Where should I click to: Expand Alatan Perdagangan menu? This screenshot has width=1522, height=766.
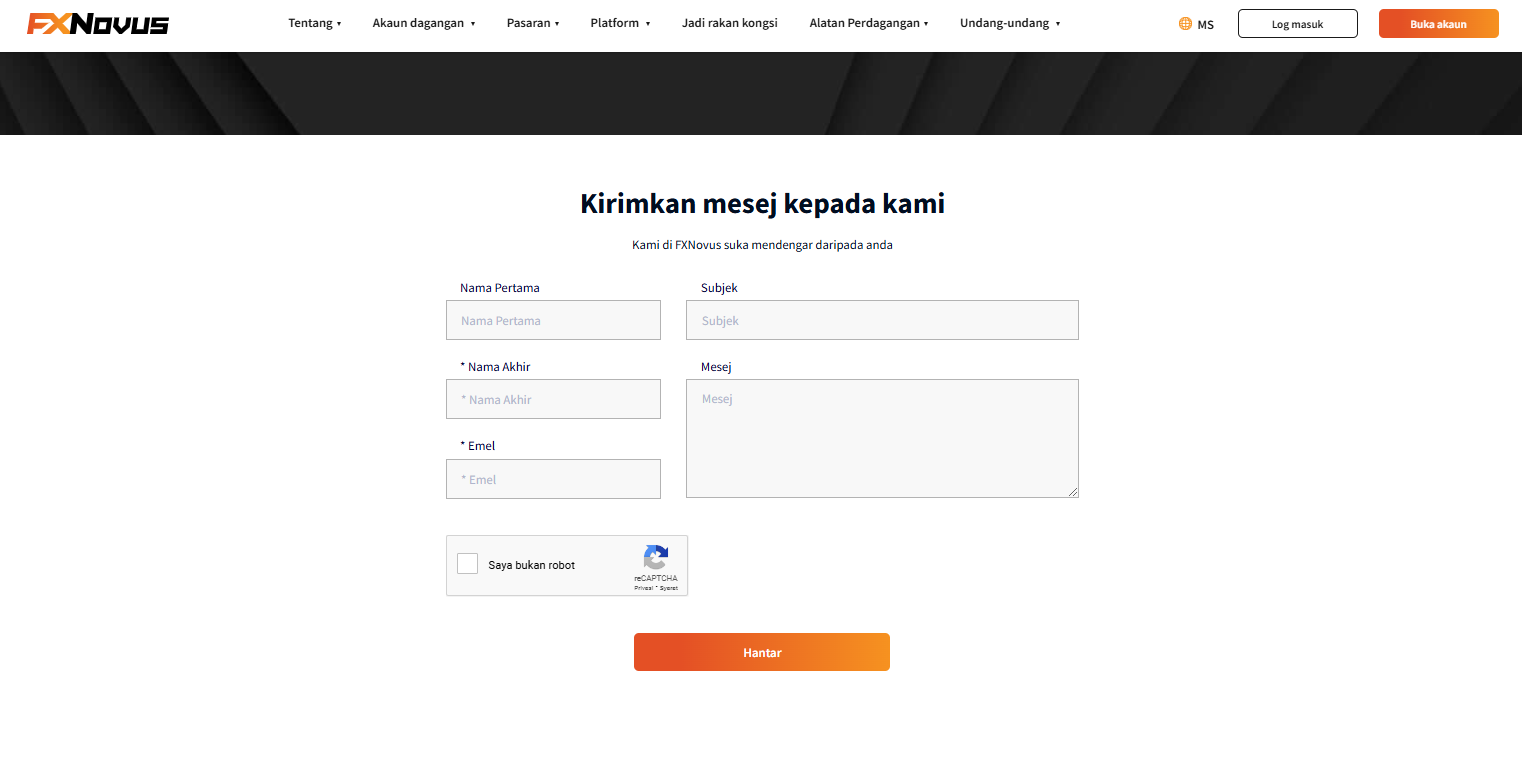(869, 23)
